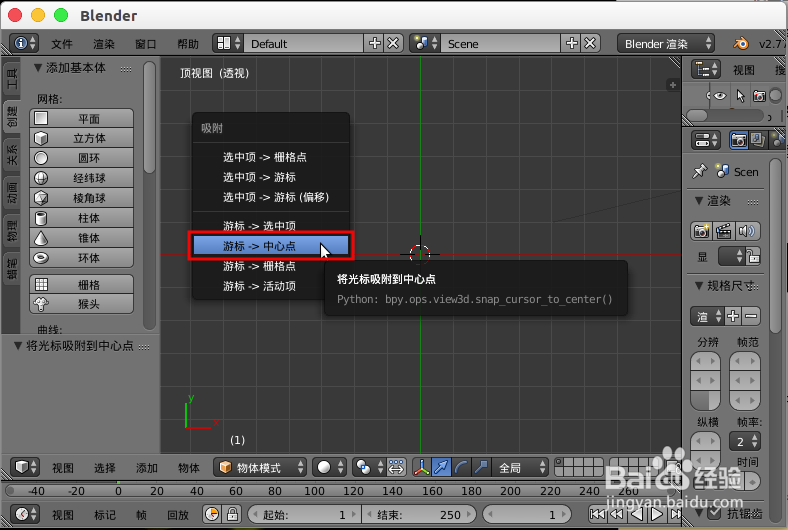788x530 pixels.
Task: Delete the Default screen layout
Action: click(x=393, y=43)
